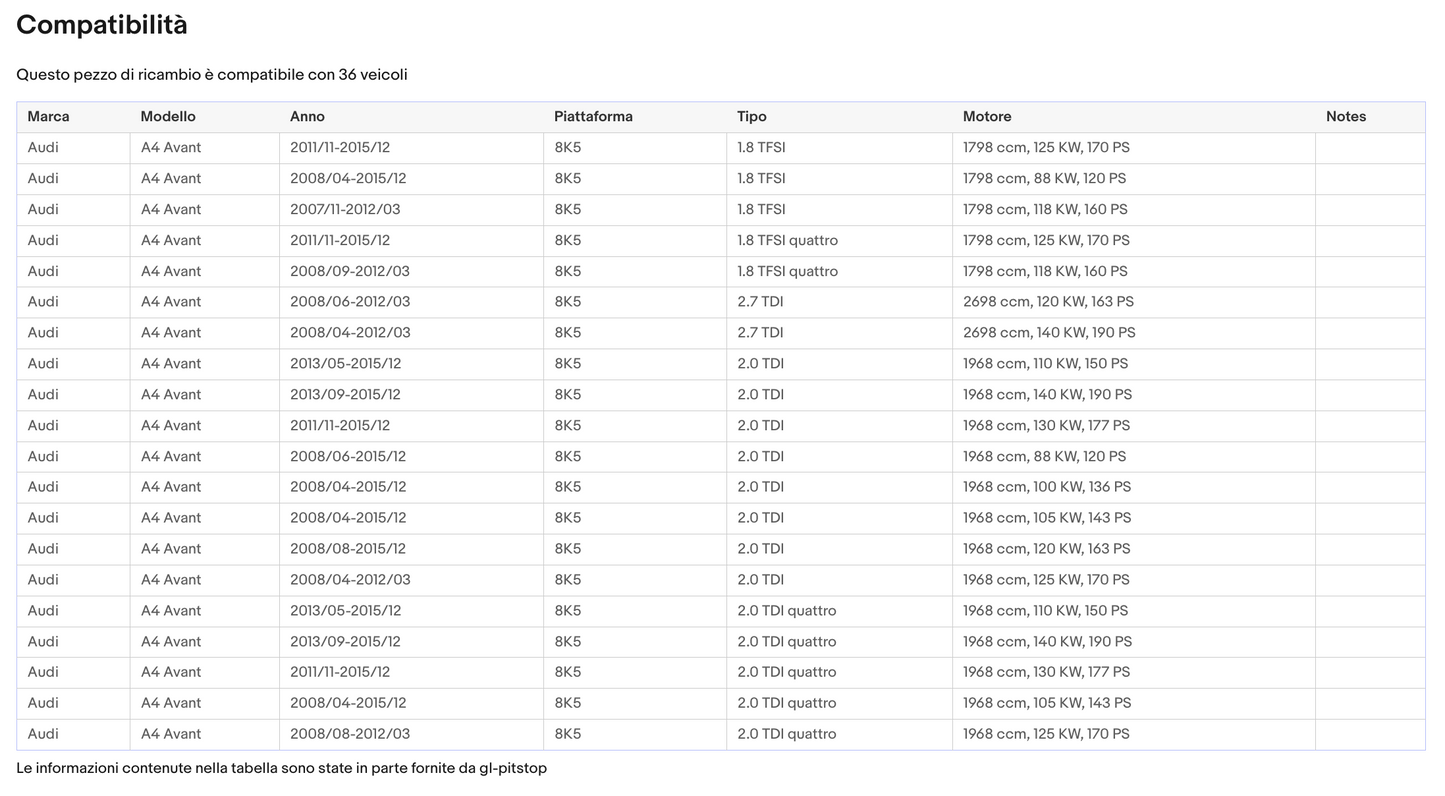Image resolution: width=1445 pixels, height=796 pixels.
Task: Click the 2008/08-2012/03 year cell
Action: tap(349, 734)
